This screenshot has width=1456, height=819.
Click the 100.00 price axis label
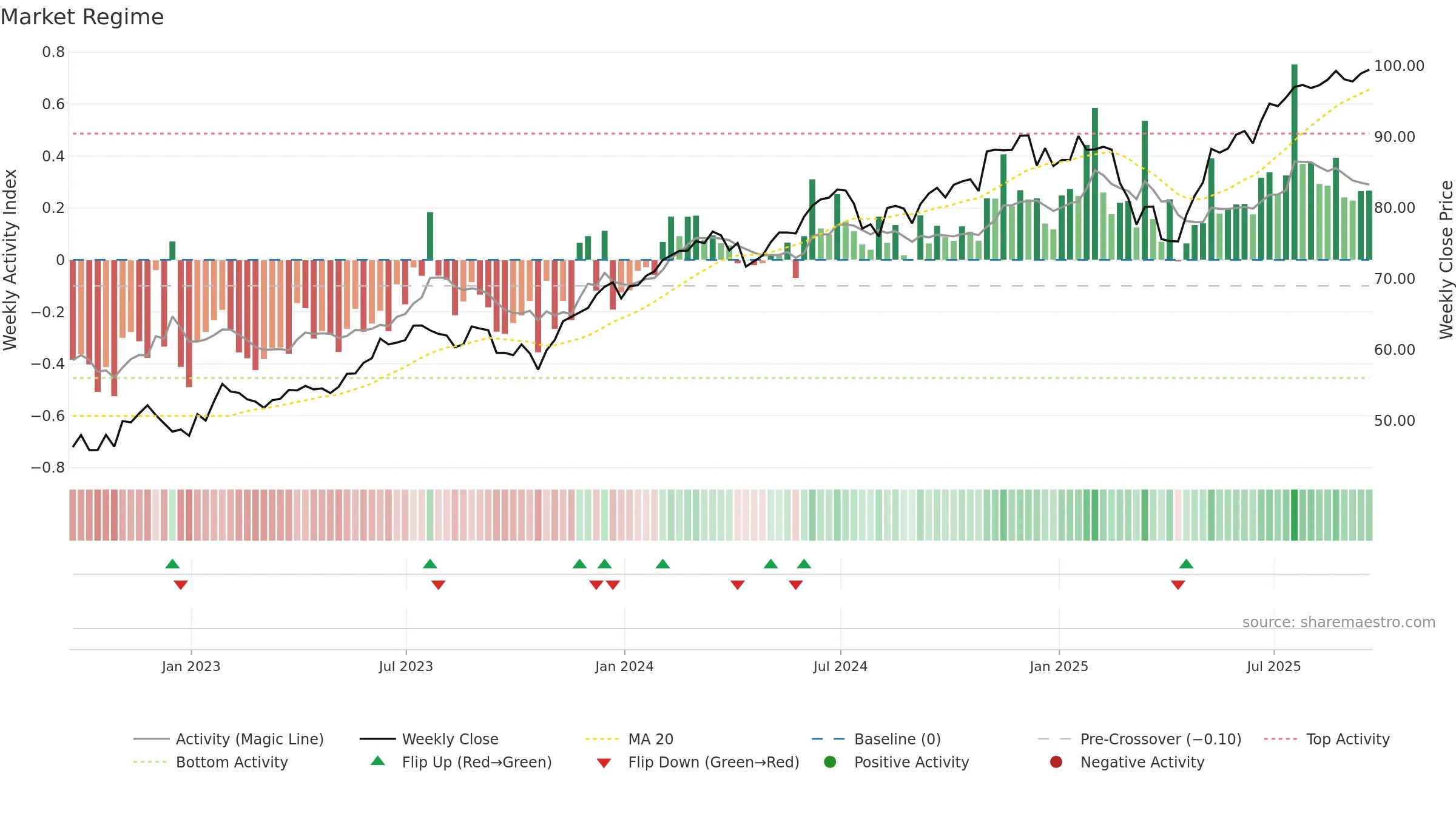click(x=1399, y=66)
